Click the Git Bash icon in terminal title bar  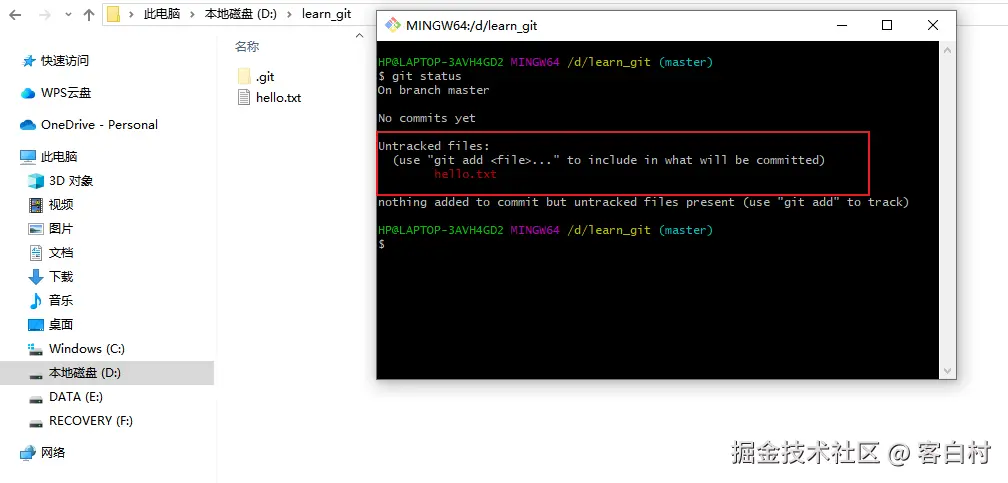[392, 25]
